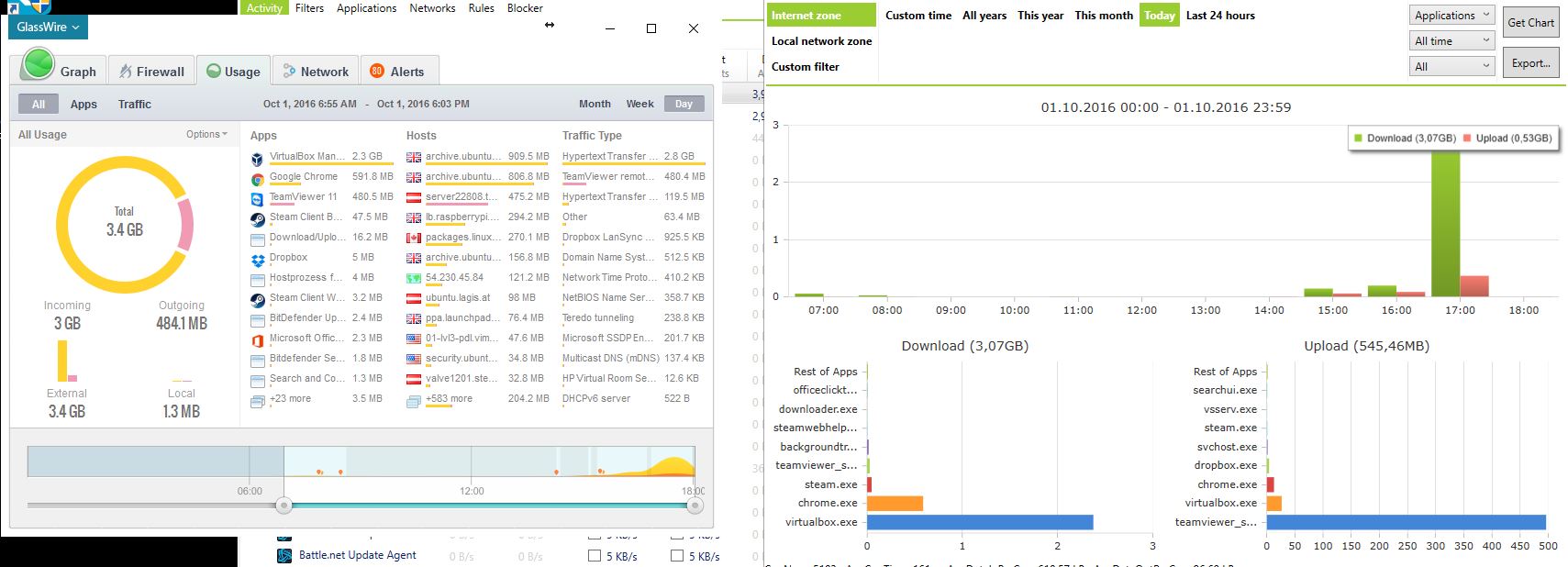
Task: Switch to the Firewall tab
Action: 151,71
